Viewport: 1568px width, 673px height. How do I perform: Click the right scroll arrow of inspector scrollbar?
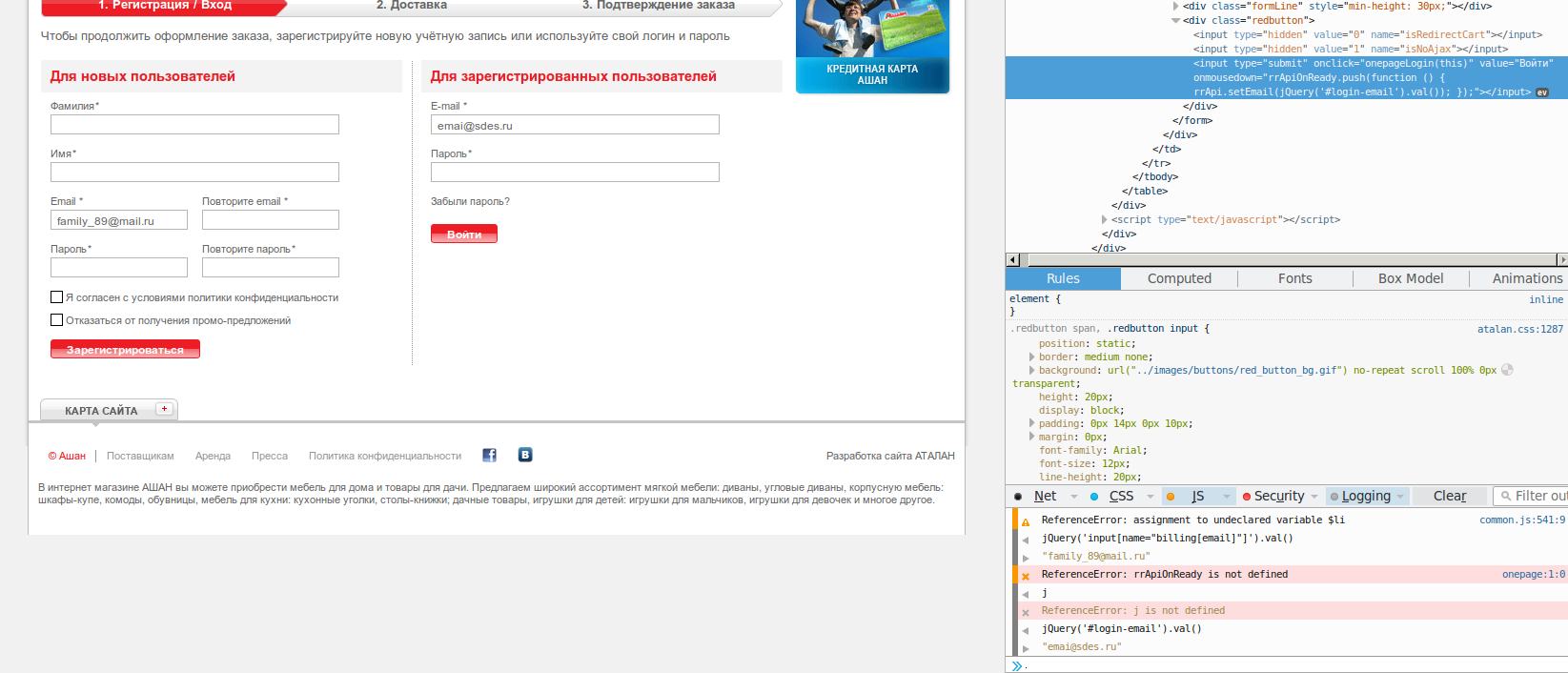[x=1561, y=259]
